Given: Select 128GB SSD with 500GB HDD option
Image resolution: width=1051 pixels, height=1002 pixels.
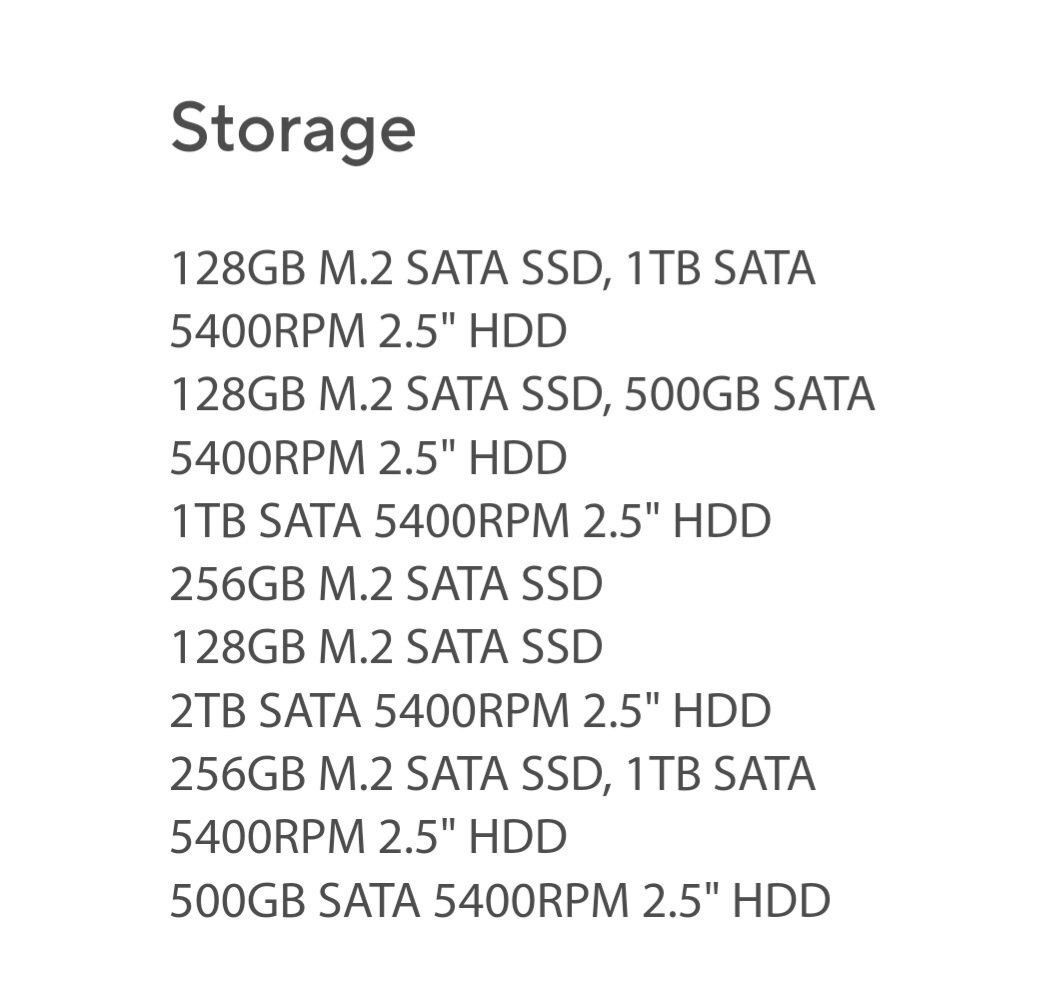Looking at the screenshot, I should 521,394.
